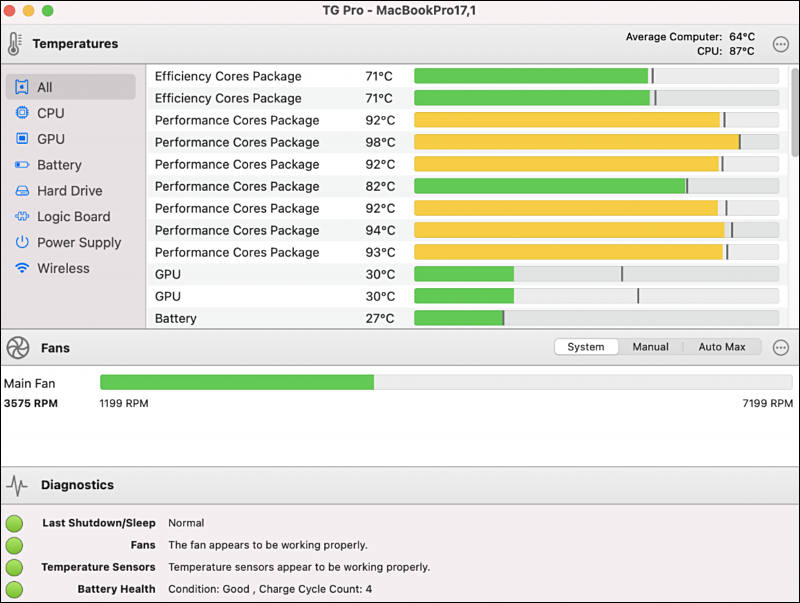Click the Hard Drive icon in sidebar
The width and height of the screenshot is (800, 603).
pyautogui.click(x=22, y=191)
